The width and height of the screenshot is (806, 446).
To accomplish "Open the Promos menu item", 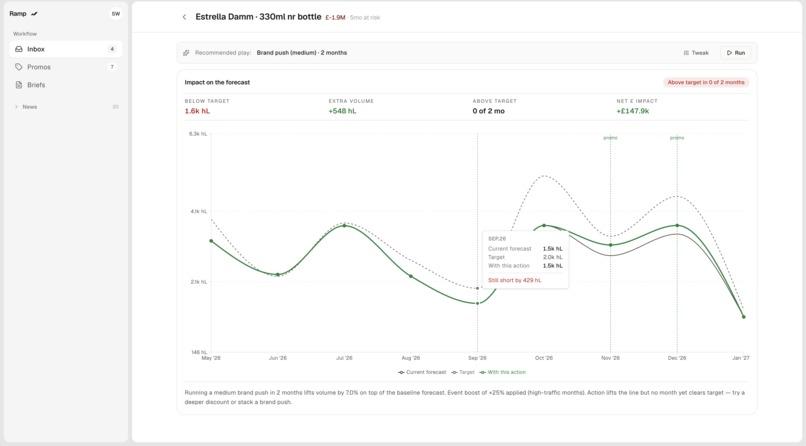I will [x=66, y=67].
